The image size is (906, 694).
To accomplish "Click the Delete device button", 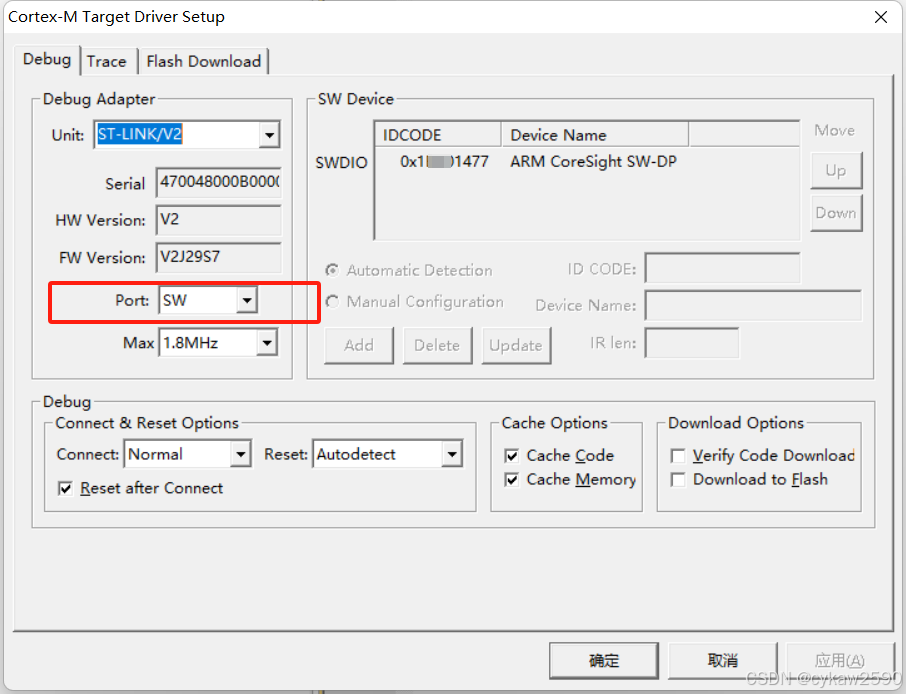I will tap(437, 345).
